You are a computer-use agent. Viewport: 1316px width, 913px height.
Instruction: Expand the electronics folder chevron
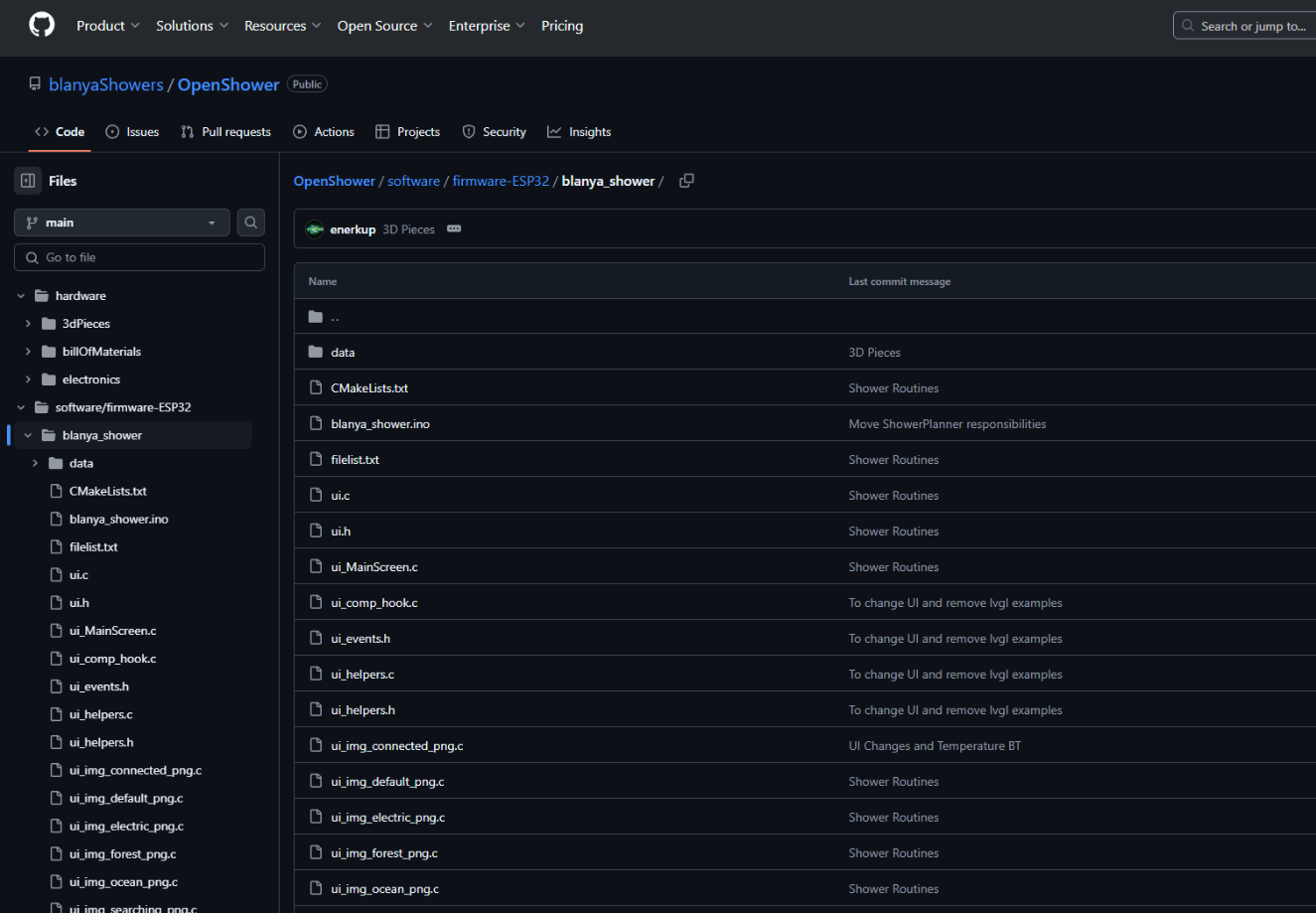[x=28, y=380]
